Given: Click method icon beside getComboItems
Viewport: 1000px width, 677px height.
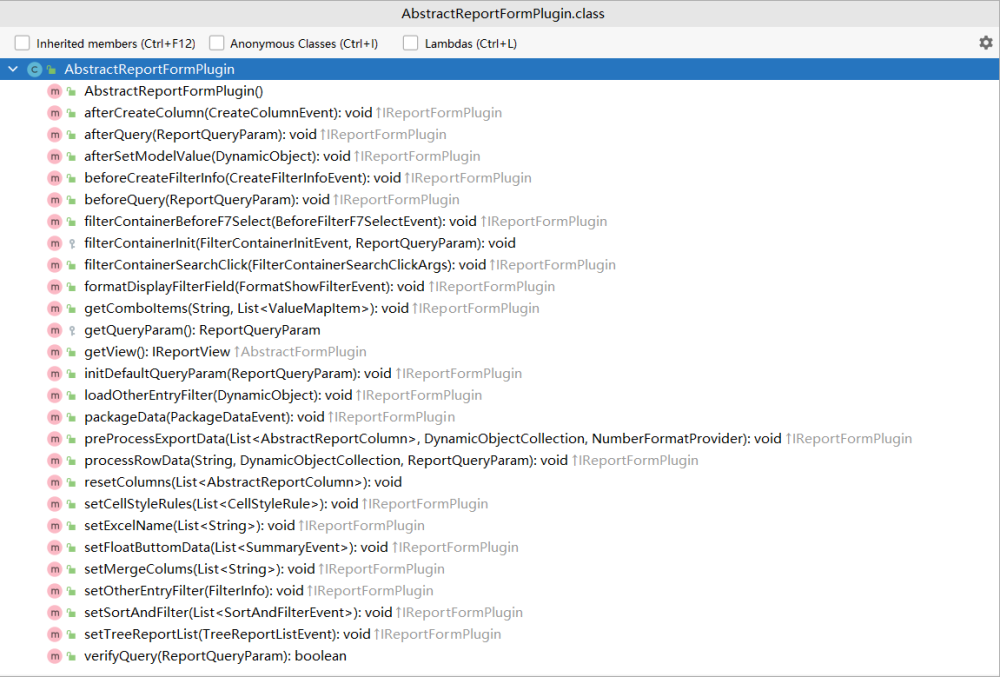Looking at the screenshot, I should click(x=55, y=309).
